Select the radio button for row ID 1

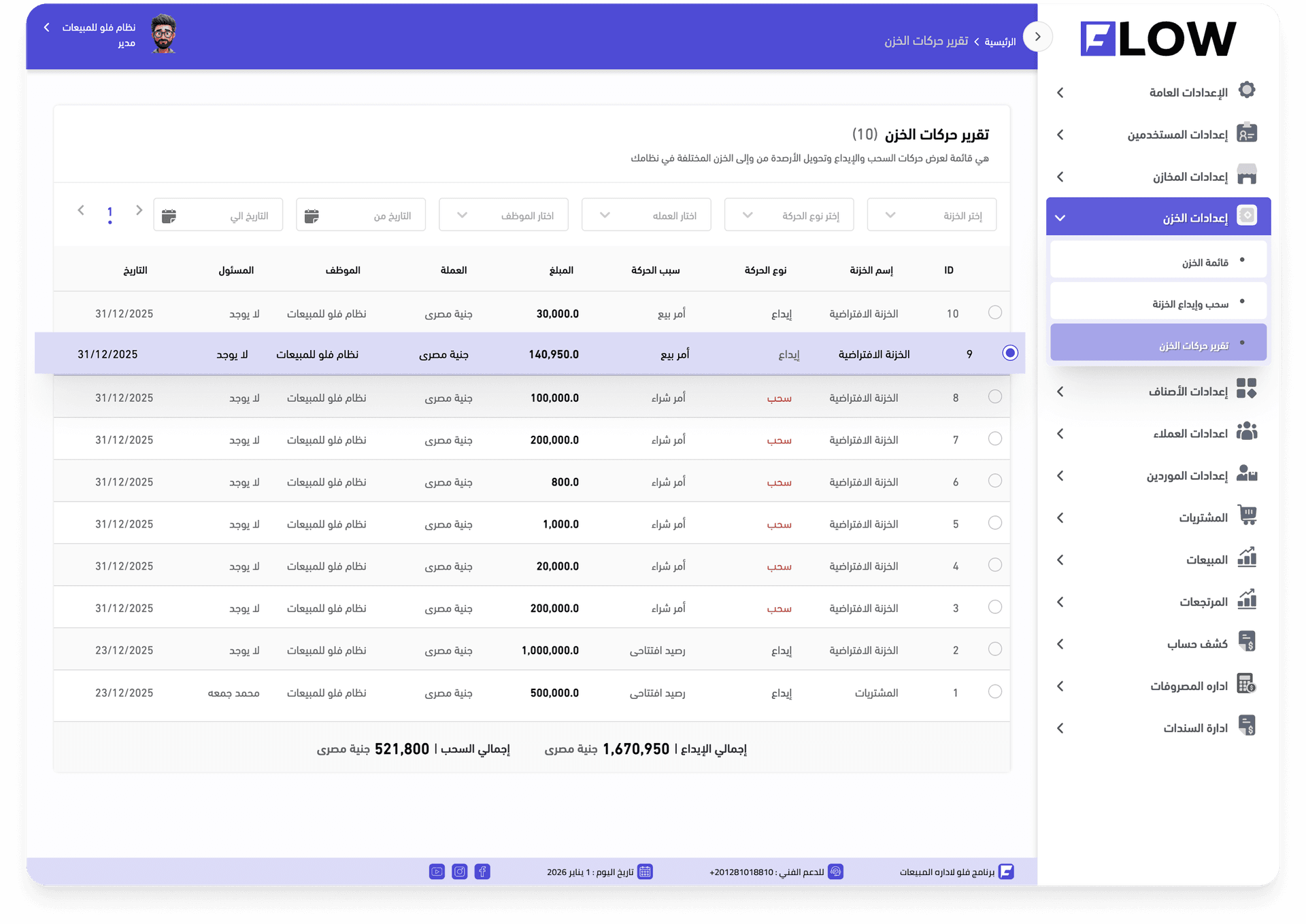pyautogui.click(x=995, y=692)
